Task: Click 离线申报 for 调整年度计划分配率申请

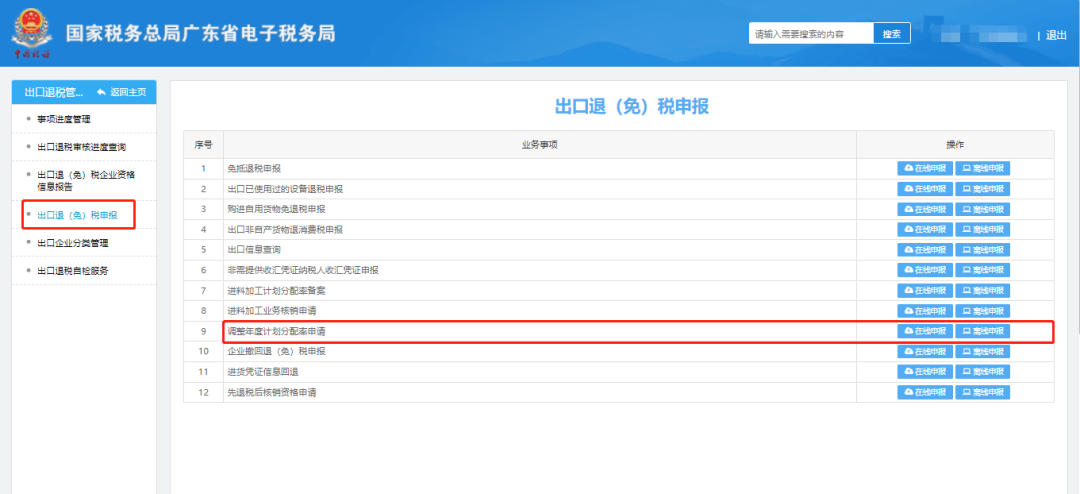Action: tap(982, 331)
